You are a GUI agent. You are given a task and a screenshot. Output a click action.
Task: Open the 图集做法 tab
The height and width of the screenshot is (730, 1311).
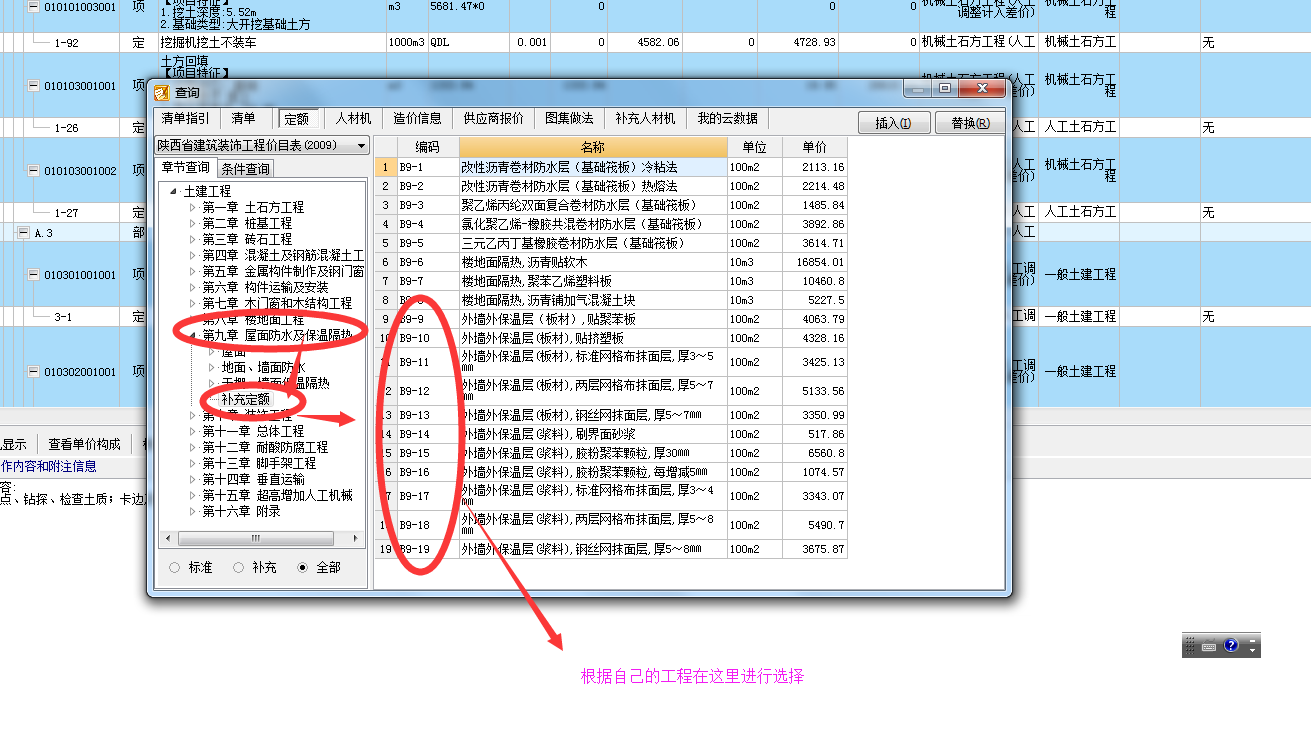click(x=569, y=118)
